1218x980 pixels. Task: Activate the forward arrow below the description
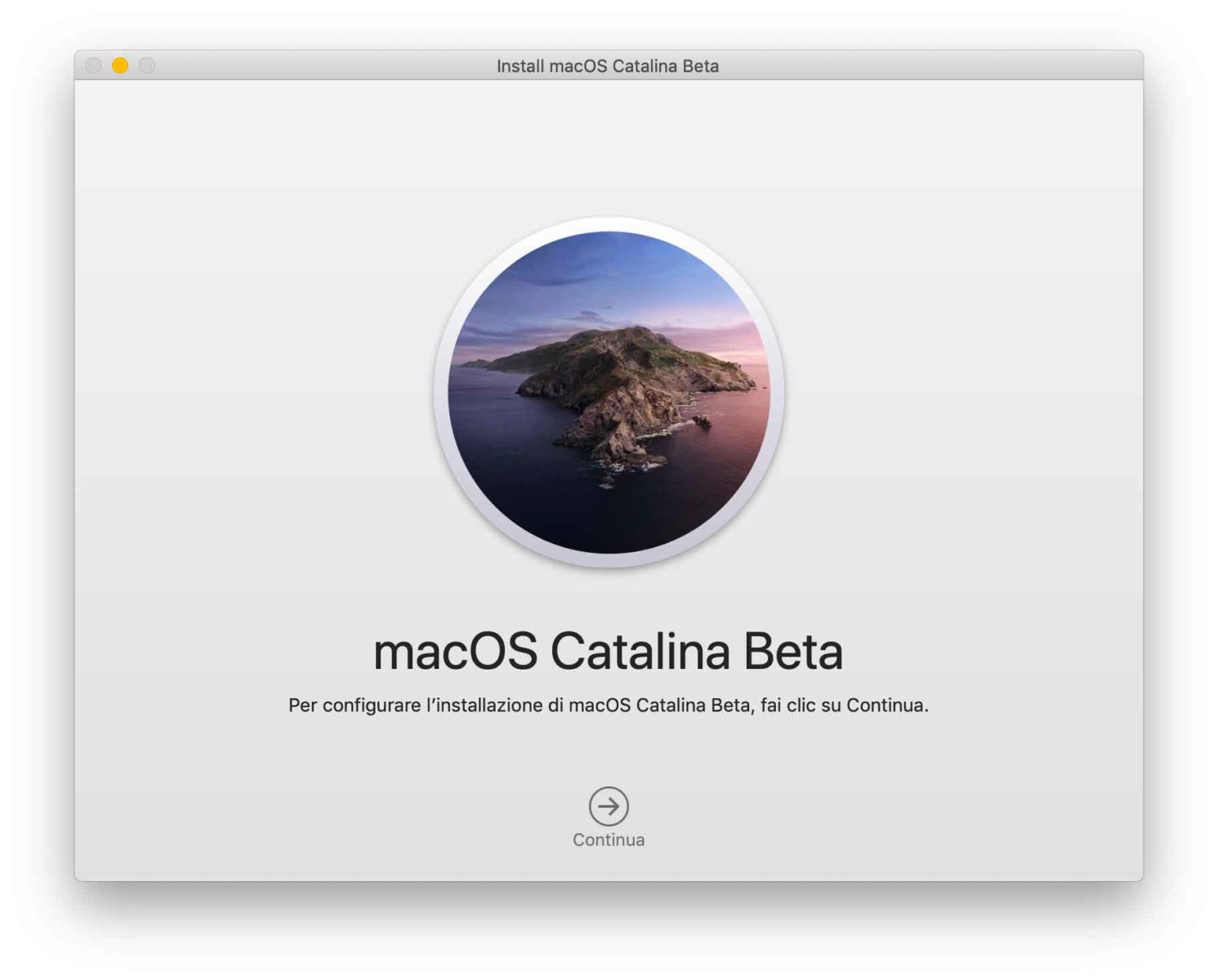point(608,807)
